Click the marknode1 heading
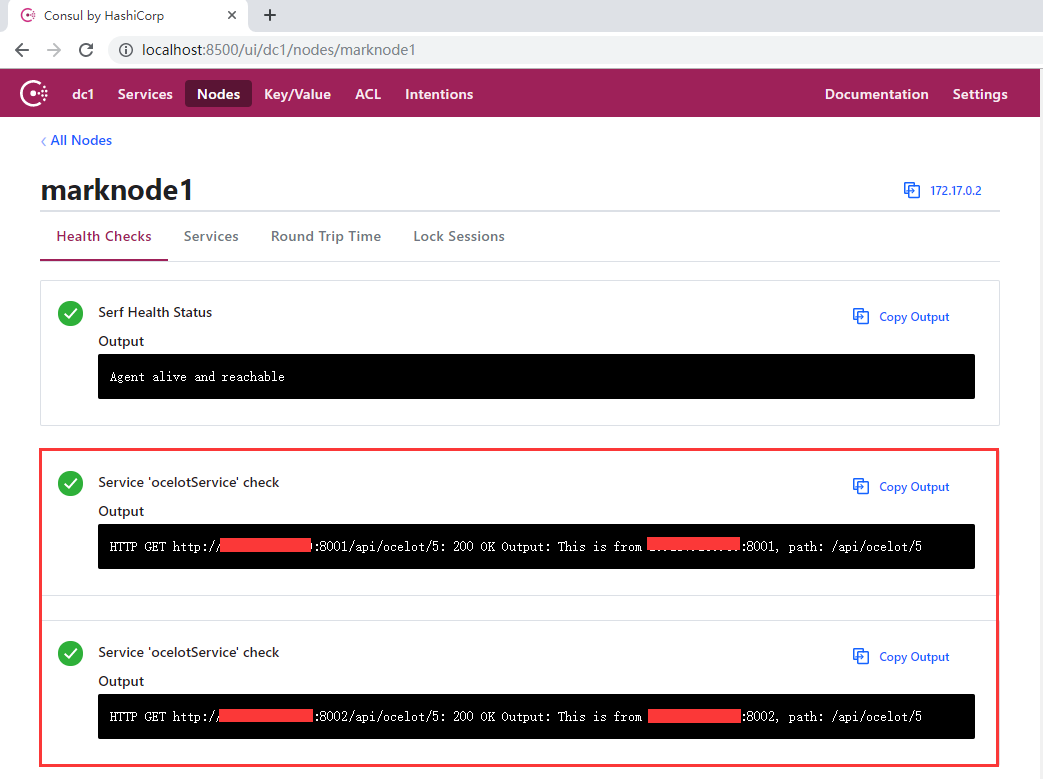Viewport: 1043px width, 779px height. 117,190
